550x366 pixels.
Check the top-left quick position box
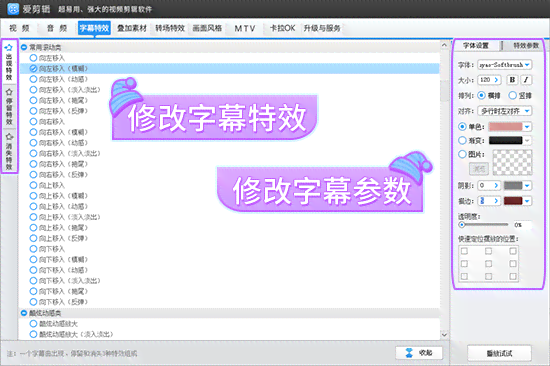pyautogui.click(x=464, y=251)
